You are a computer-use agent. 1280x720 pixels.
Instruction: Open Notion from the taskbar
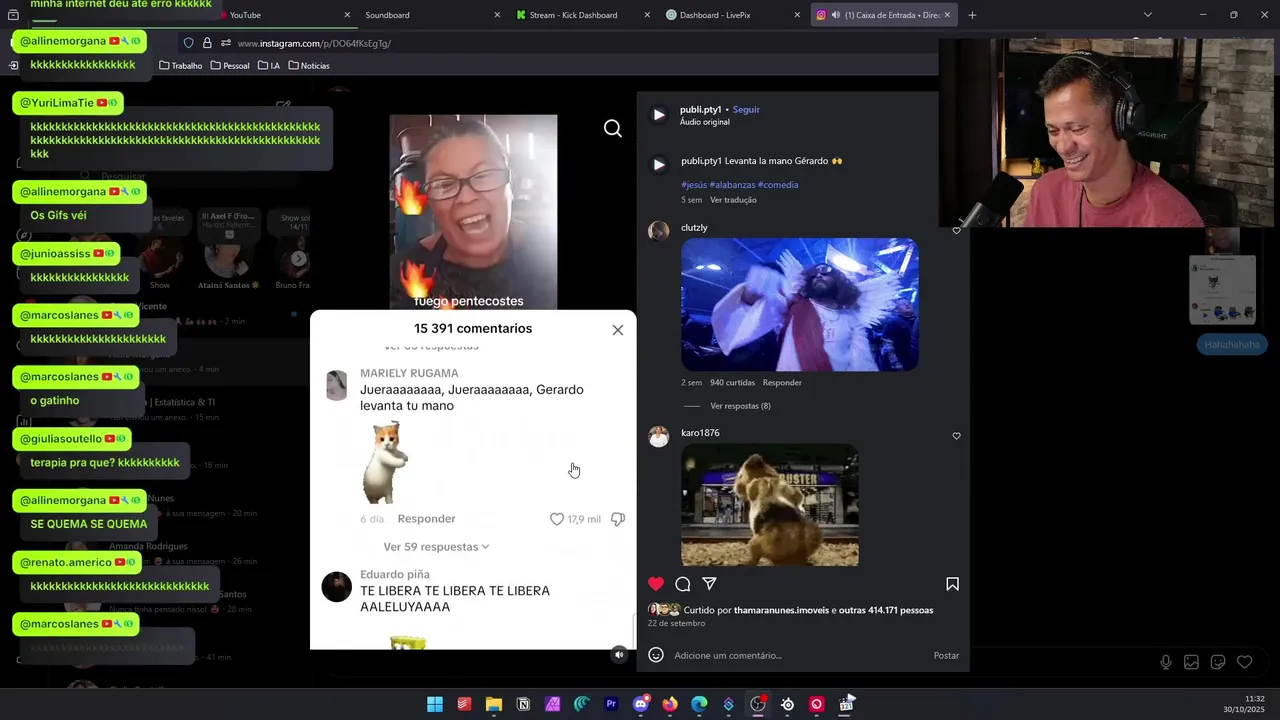(523, 704)
